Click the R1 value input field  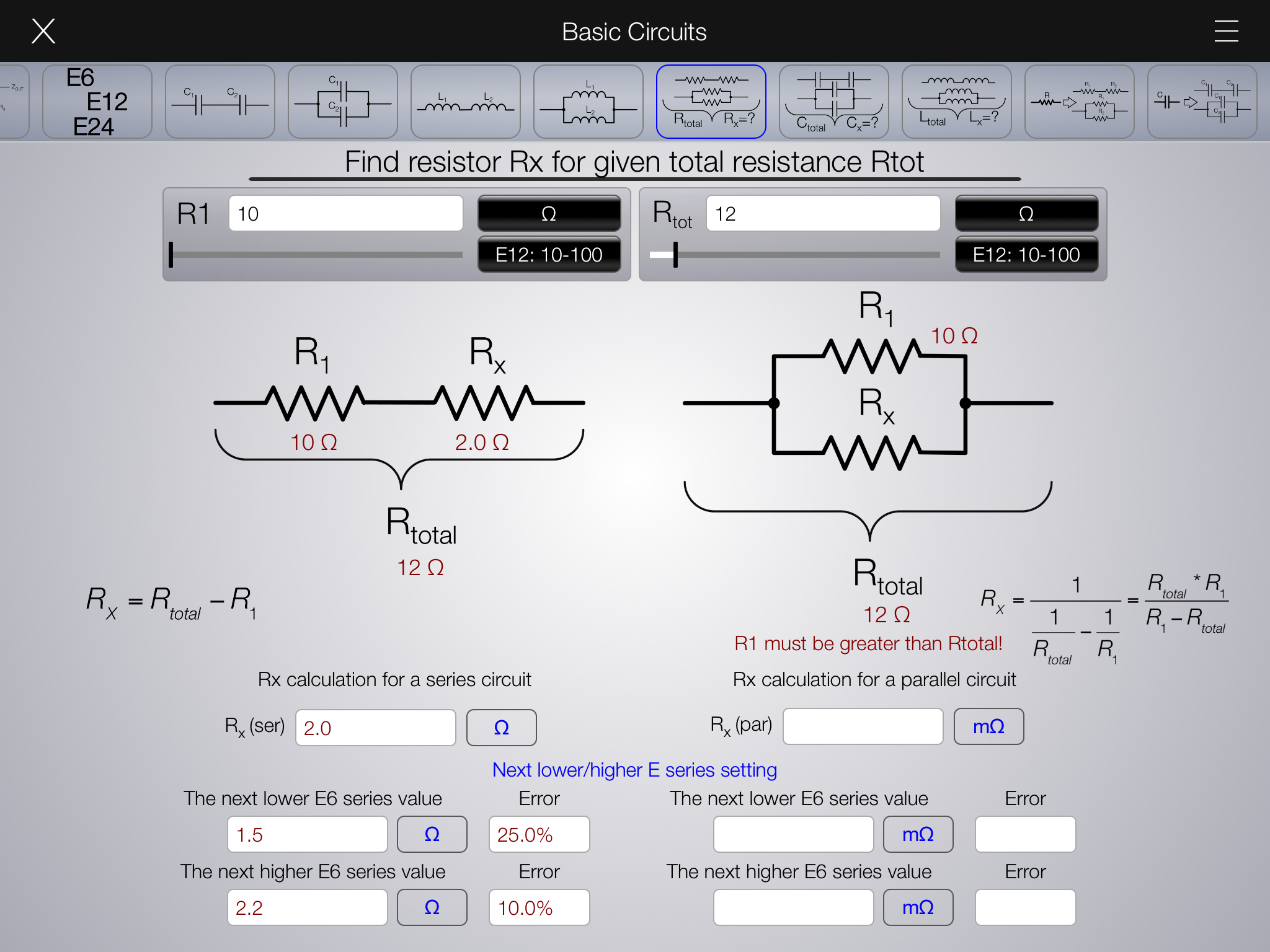tap(345, 213)
